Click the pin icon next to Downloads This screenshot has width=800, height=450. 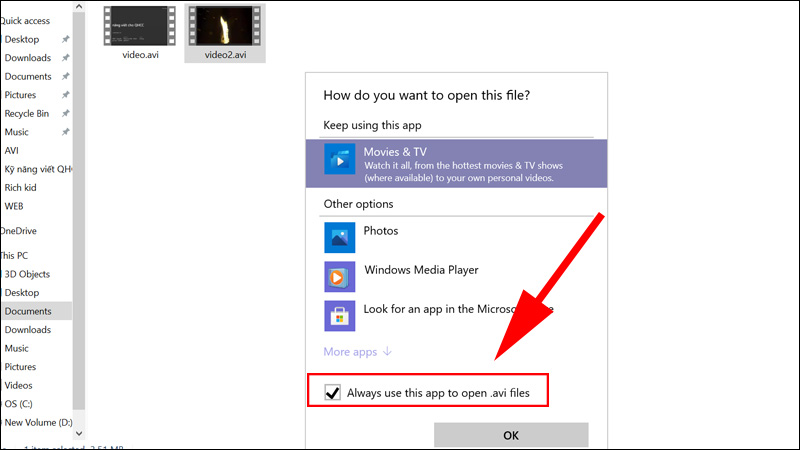tap(65, 58)
